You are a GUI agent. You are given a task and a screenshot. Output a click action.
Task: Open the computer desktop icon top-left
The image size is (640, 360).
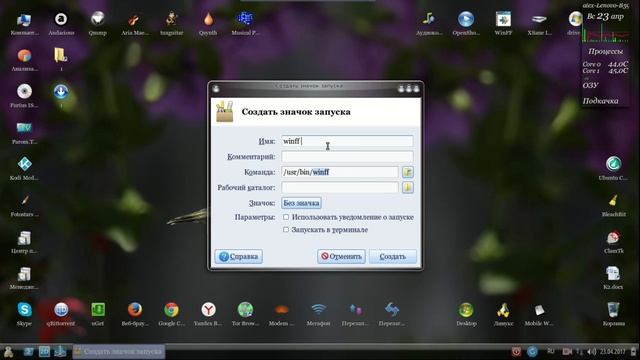coord(24,23)
